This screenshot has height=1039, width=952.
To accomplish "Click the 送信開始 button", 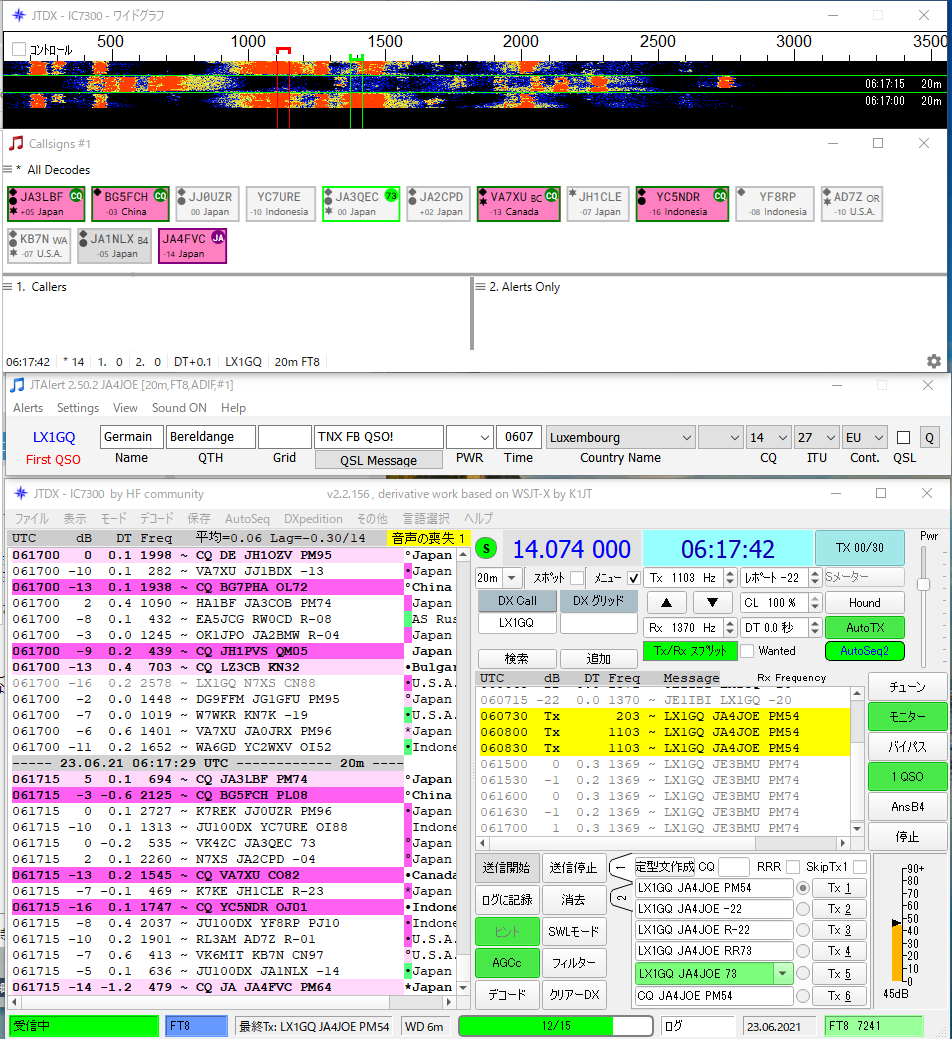I will [x=507, y=867].
